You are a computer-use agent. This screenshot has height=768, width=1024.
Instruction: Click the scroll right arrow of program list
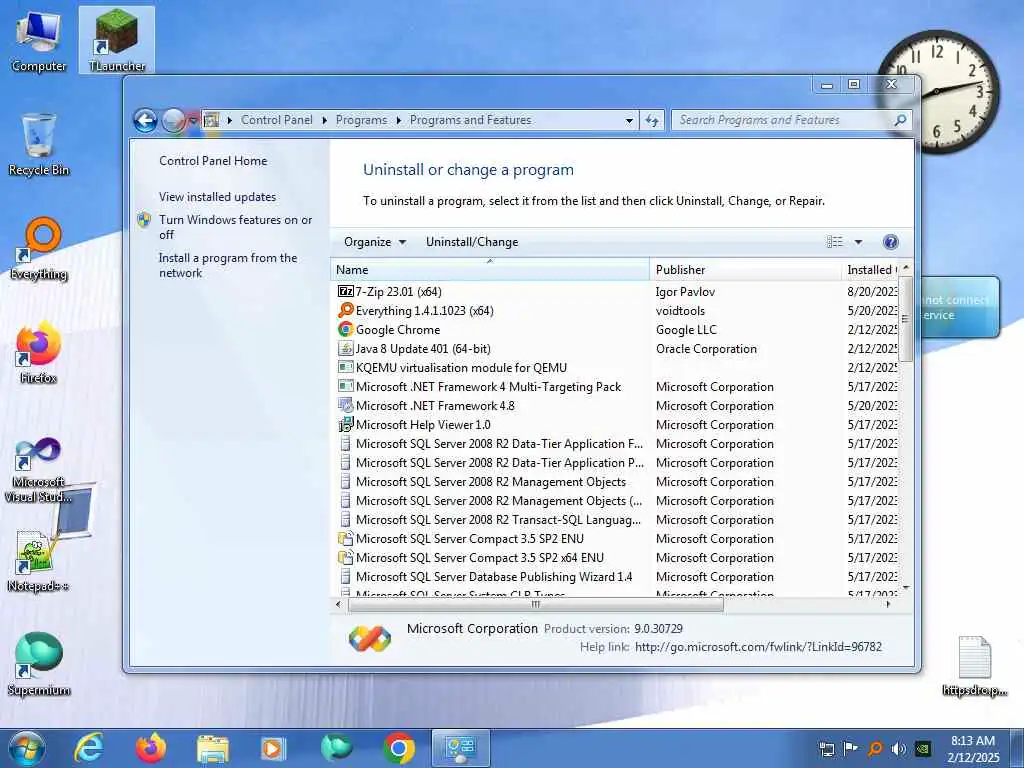[888, 604]
